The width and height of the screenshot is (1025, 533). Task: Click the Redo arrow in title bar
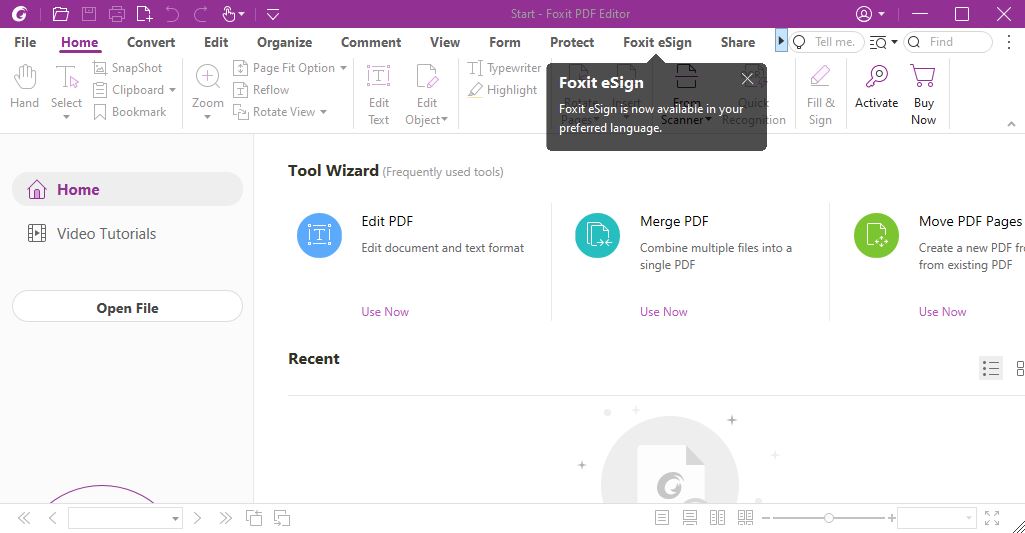[201, 14]
